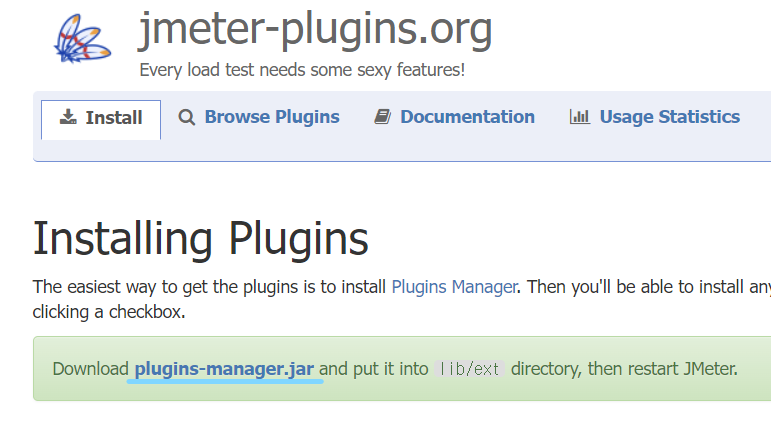This screenshot has height=422, width=771.
Task: Click the word Download in green notice
Action: [x=90, y=368]
